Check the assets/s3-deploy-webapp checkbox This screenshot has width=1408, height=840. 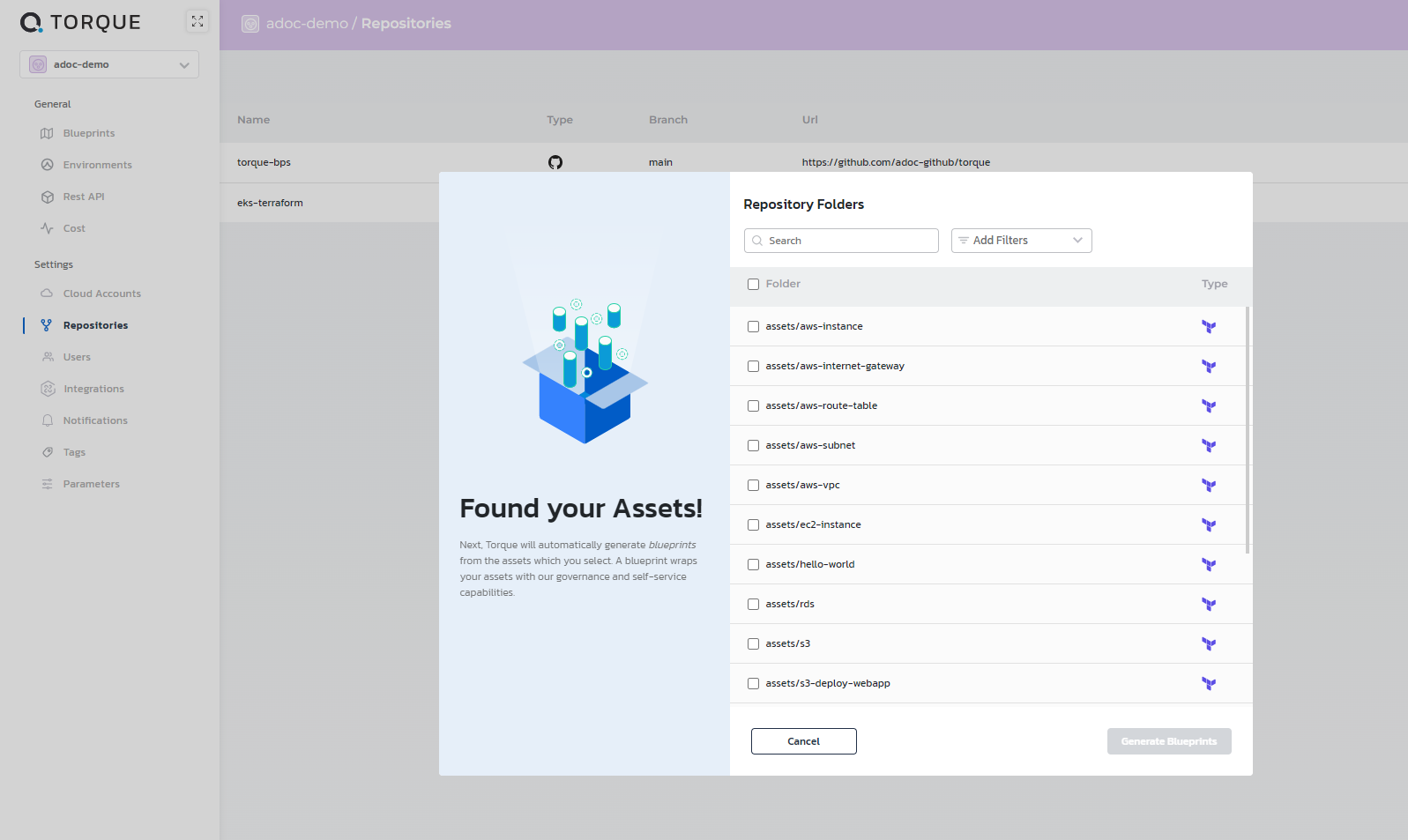tap(753, 683)
